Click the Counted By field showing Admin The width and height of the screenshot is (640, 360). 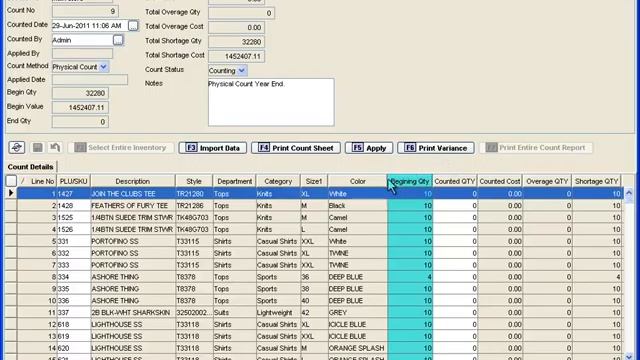(82, 40)
